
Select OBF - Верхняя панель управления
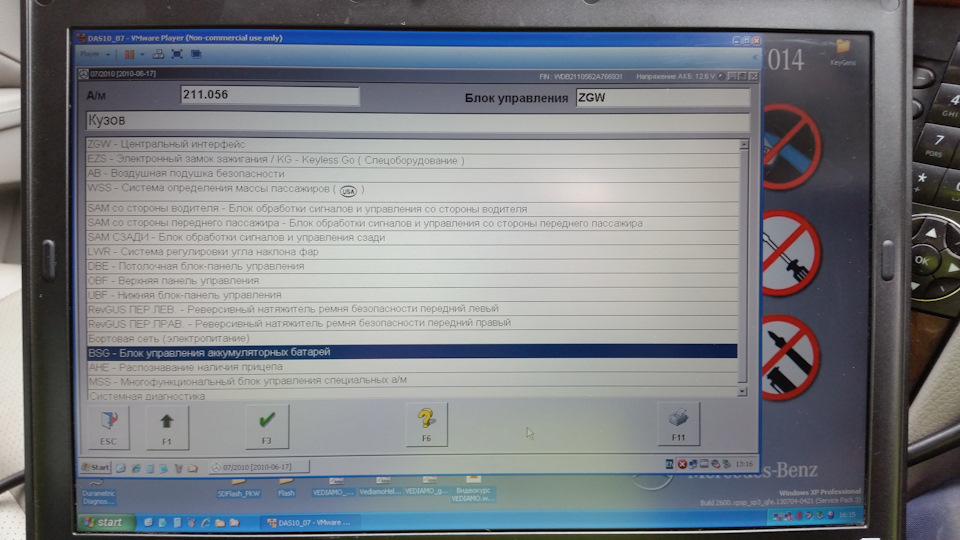412,280
